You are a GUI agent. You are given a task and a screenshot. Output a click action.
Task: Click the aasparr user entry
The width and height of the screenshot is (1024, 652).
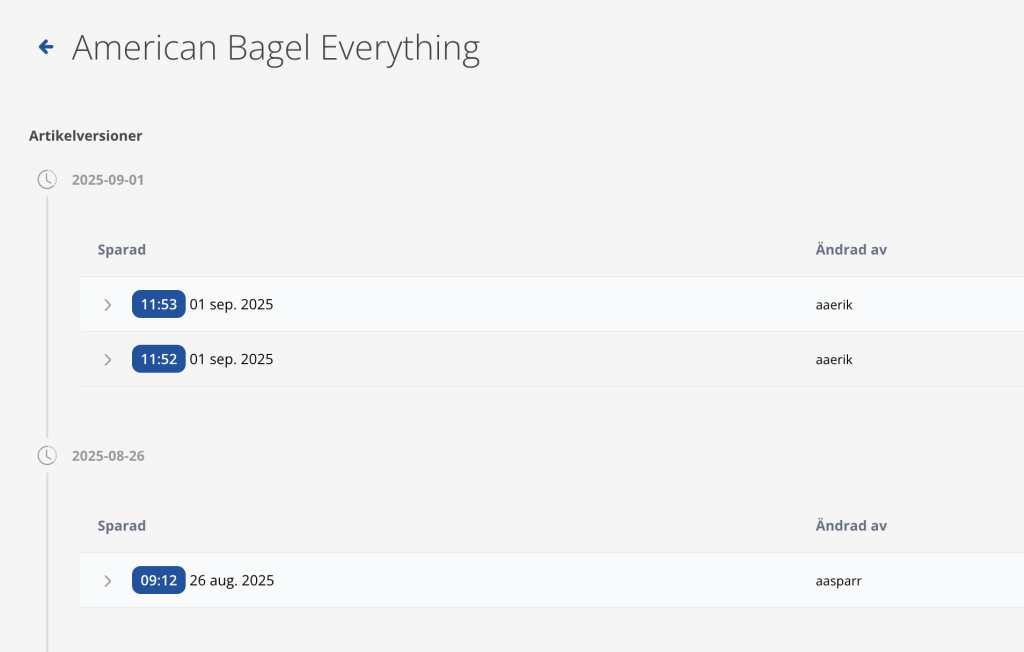pyautogui.click(x=839, y=581)
